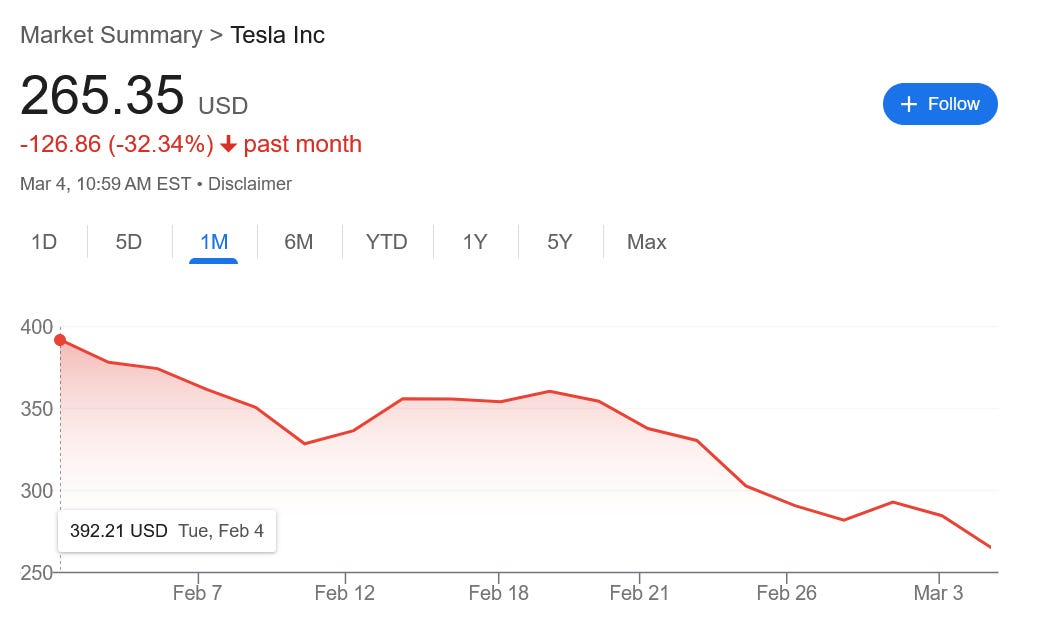Image resolution: width=1059 pixels, height=622 pixels.
Task: Choose the 5Y range tab
Action: (560, 242)
